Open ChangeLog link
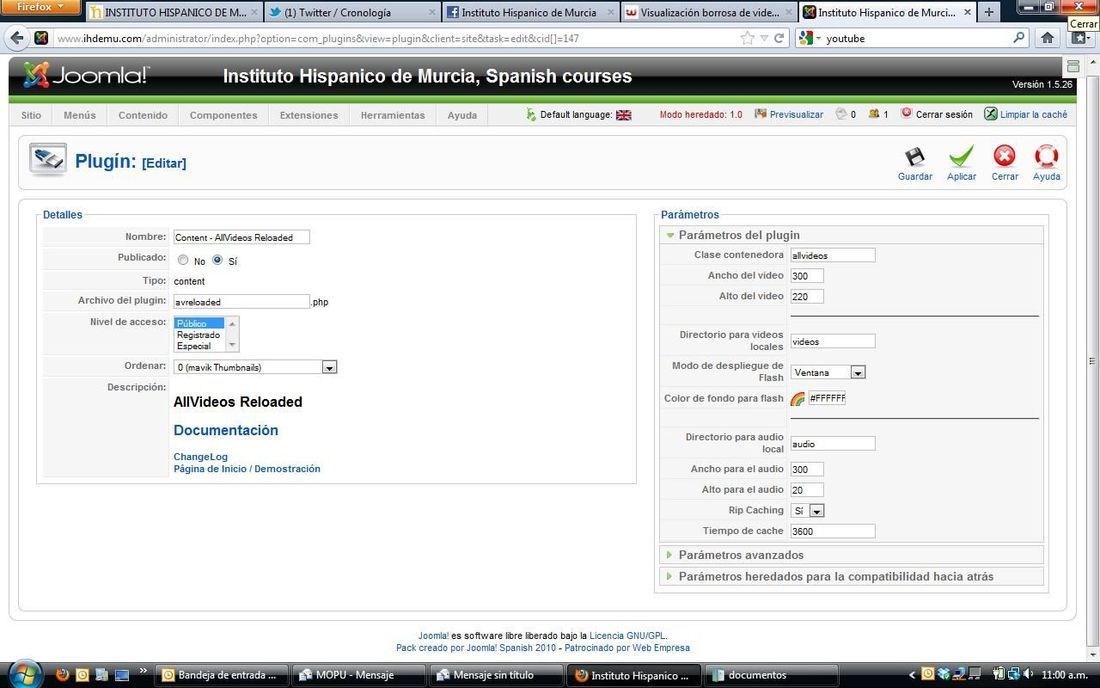Screen dimensions: 1100x688 click(x=201, y=457)
